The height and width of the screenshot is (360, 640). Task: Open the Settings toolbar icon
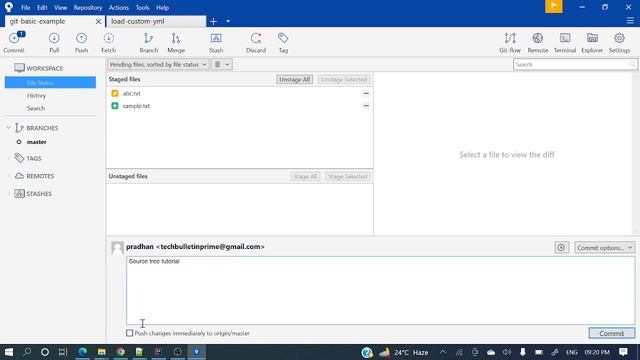pos(619,42)
